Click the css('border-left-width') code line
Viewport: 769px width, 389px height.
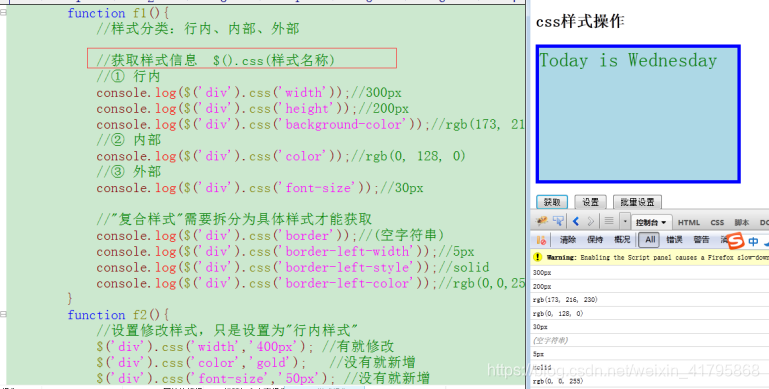tap(285, 252)
